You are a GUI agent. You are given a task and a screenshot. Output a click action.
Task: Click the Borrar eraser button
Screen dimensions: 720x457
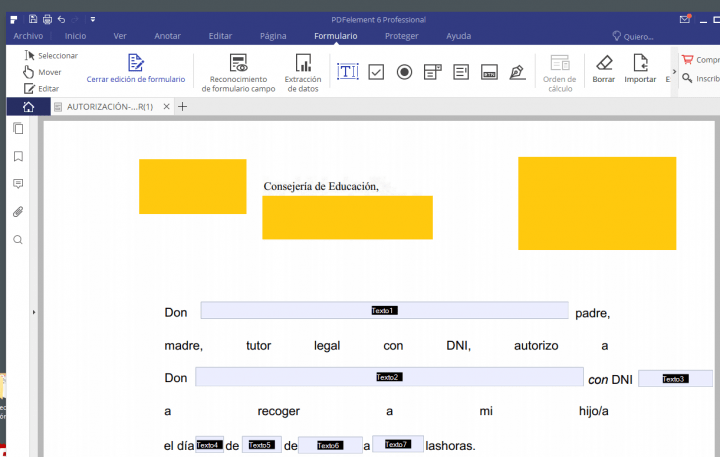tap(604, 69)
